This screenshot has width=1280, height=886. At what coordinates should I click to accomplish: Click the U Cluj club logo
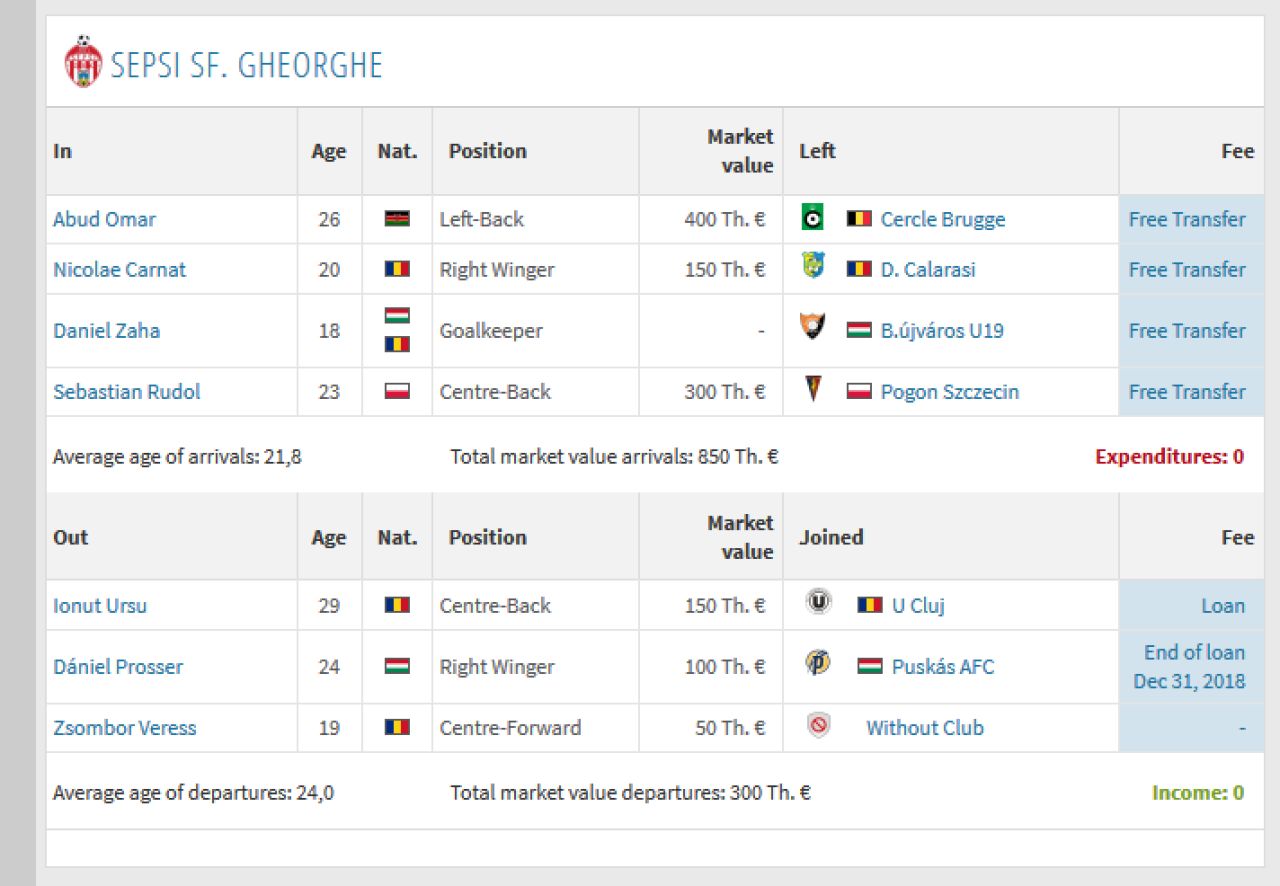tap(819, 603)
